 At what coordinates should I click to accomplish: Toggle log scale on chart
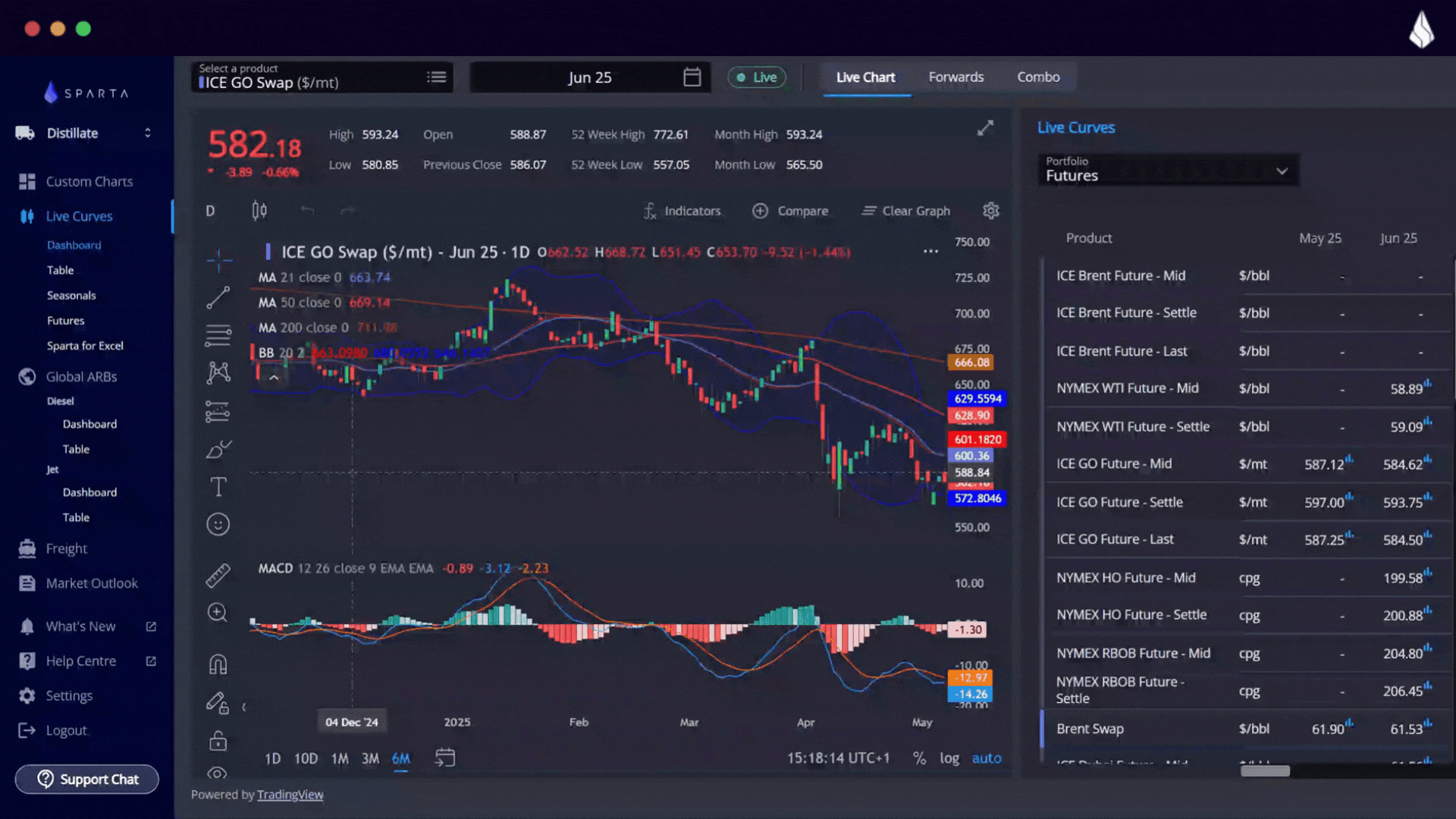click(x=949, y=758)
